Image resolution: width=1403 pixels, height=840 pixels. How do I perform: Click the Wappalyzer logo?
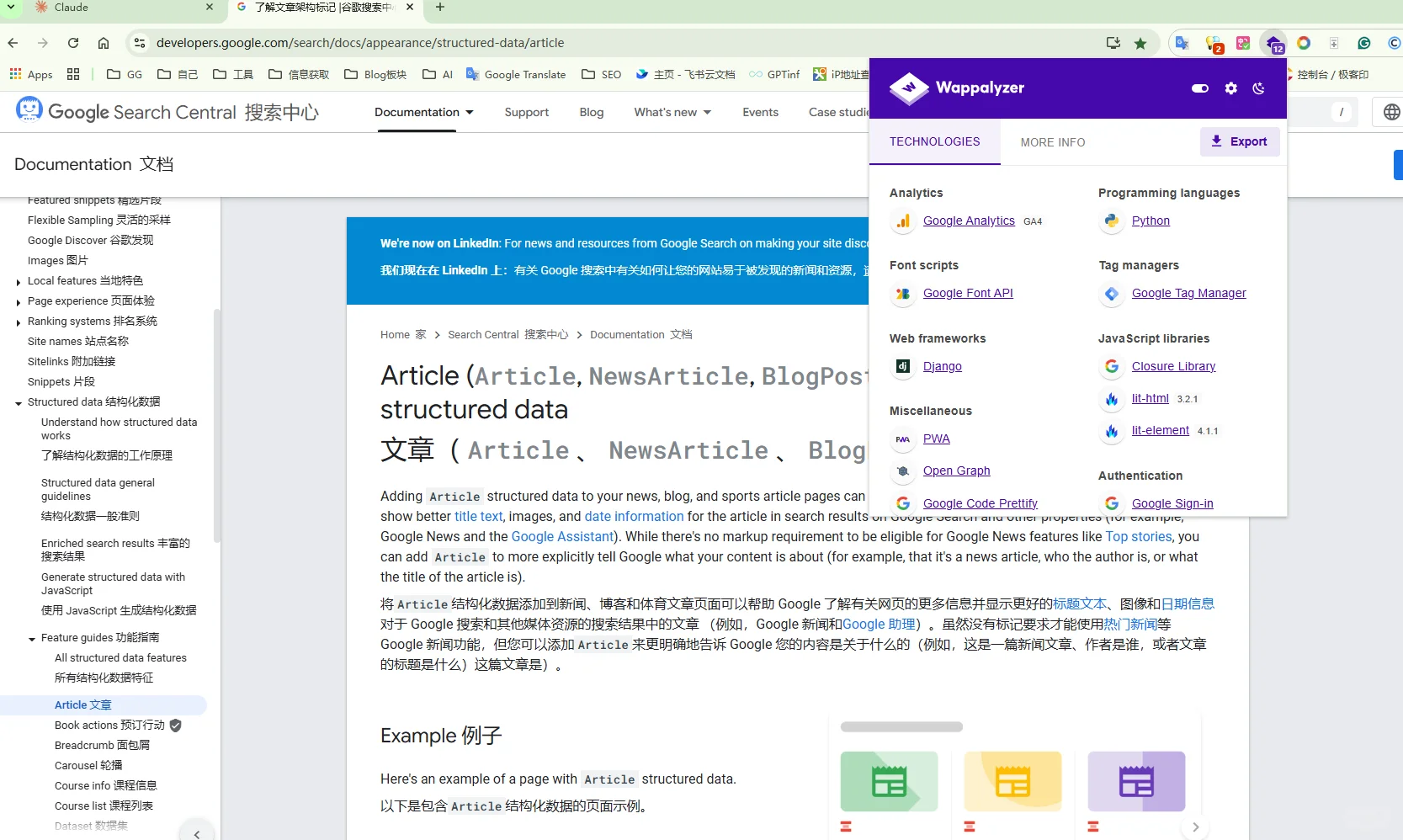tap(957, 88)
